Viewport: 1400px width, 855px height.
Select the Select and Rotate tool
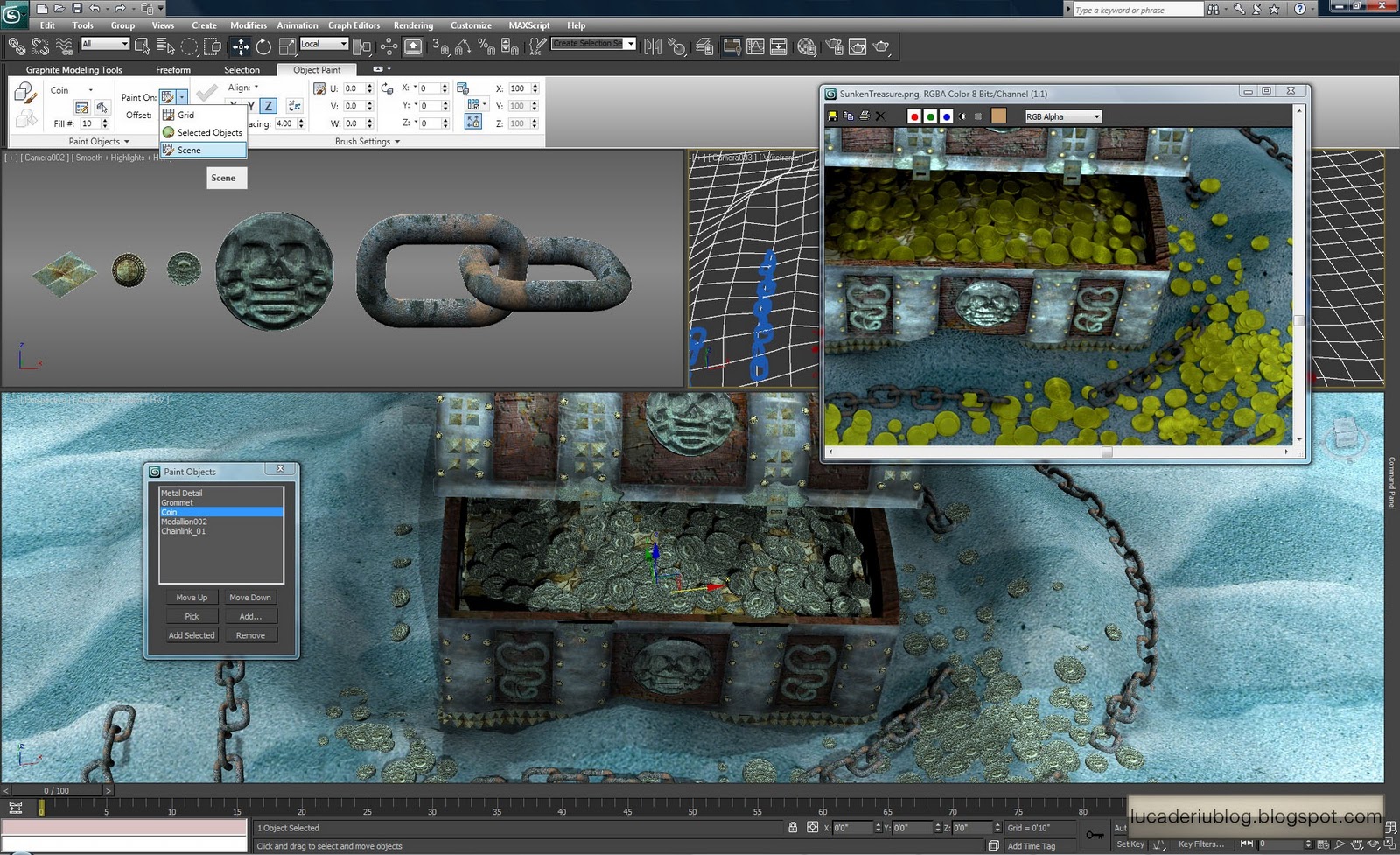click(x=263, y=47)
